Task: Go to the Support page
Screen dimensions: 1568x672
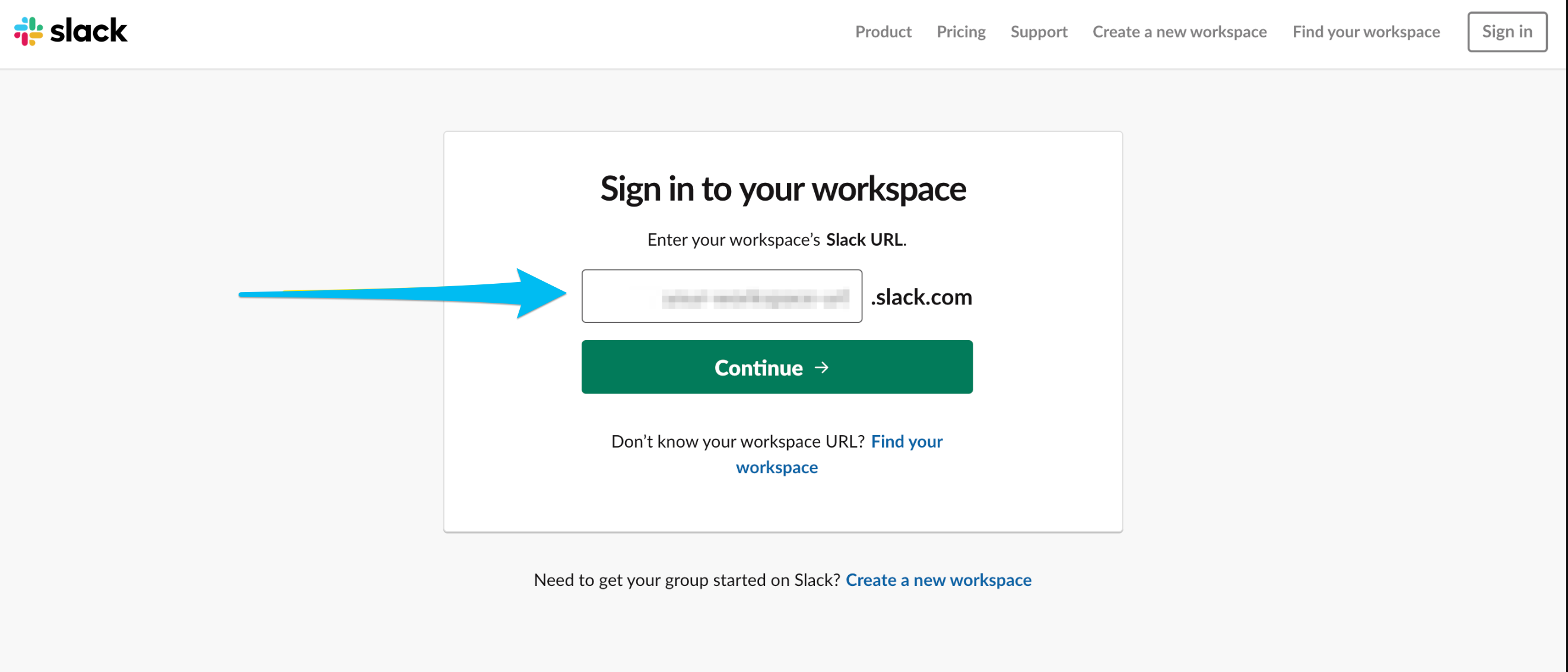Action: tap(1039, 31)
